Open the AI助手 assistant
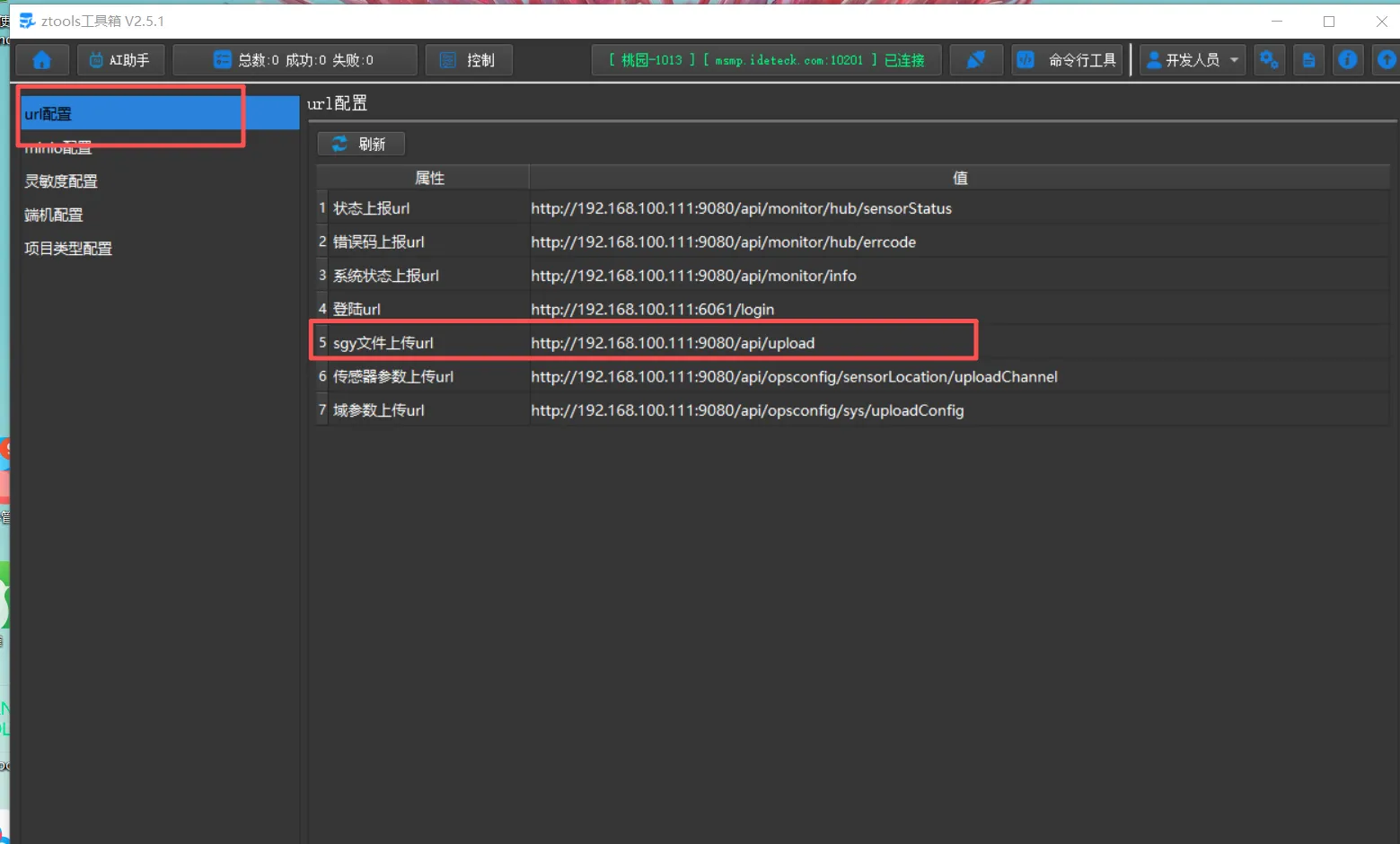 [x=119, y=60]
